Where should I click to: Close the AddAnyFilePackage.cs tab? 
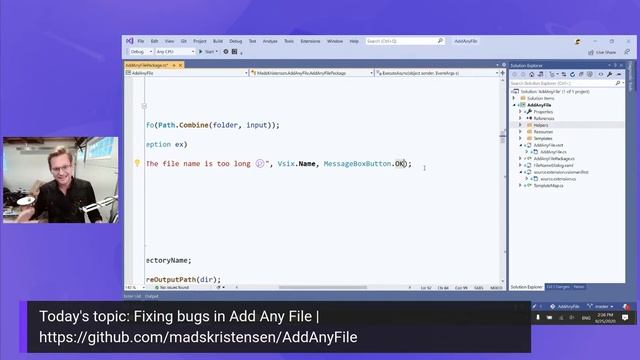(x=180, y=65)
